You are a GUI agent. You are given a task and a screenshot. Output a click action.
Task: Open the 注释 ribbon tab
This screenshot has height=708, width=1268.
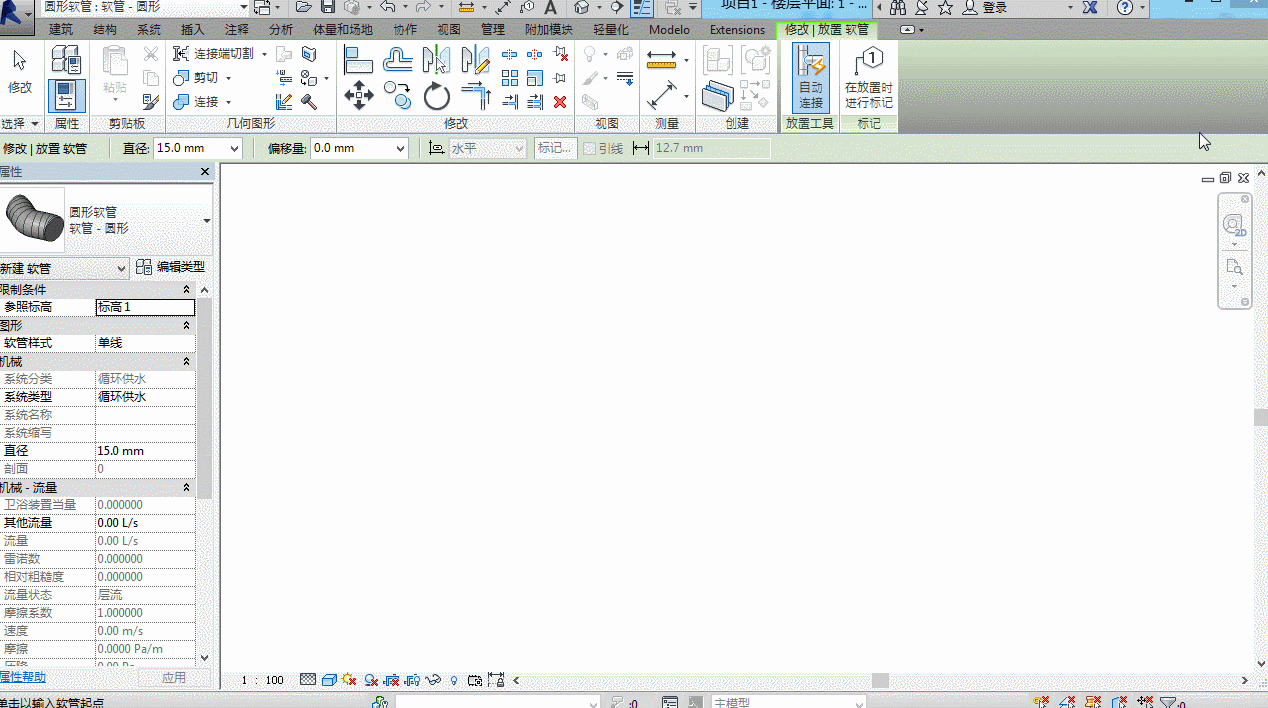tap(237, 30)
